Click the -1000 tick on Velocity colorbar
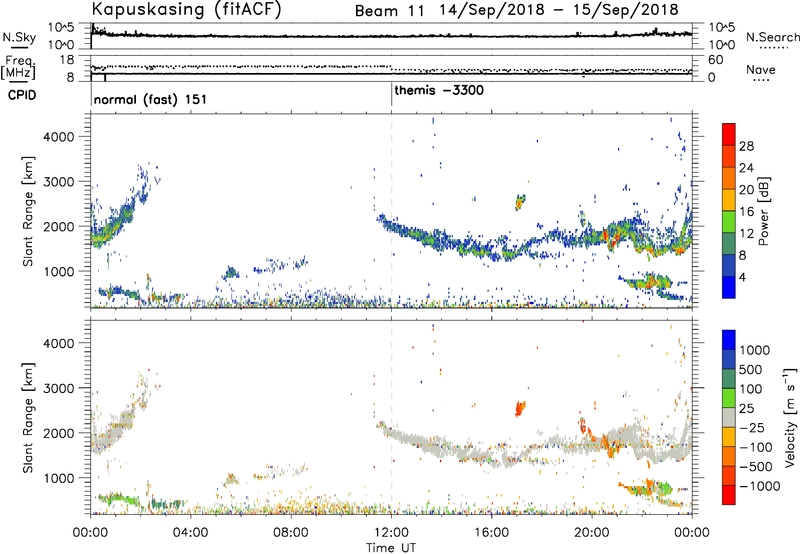The width and height of the screenshot is (800, 554). click(x=760, y=486)
